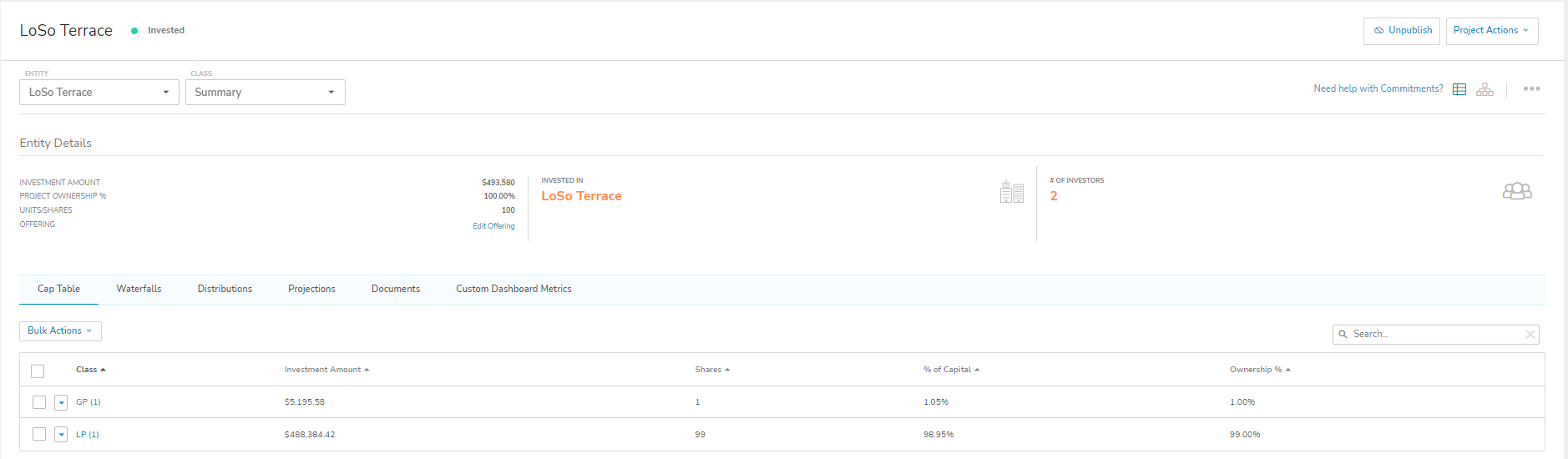Click the building icon beside LoSo Terrace

pos(1011,192)
